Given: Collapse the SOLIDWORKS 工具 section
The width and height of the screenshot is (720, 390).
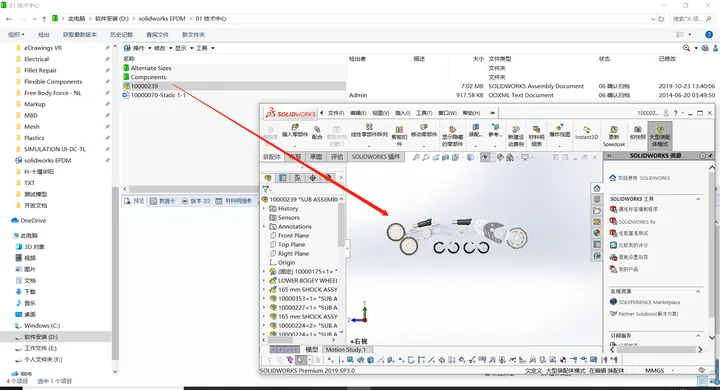Looking at the screenshot, I should (x=698, y=199).
